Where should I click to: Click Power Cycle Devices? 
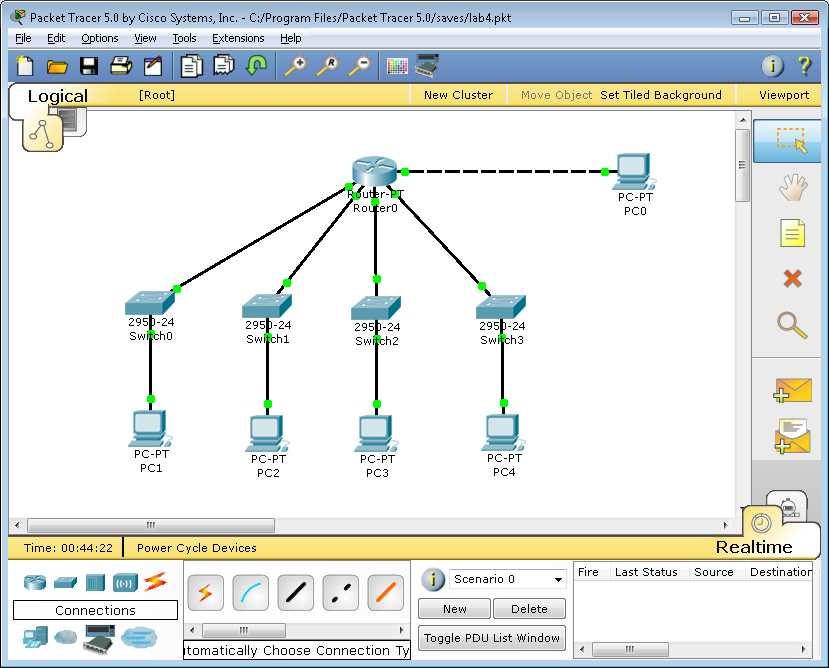click(197, 548)
